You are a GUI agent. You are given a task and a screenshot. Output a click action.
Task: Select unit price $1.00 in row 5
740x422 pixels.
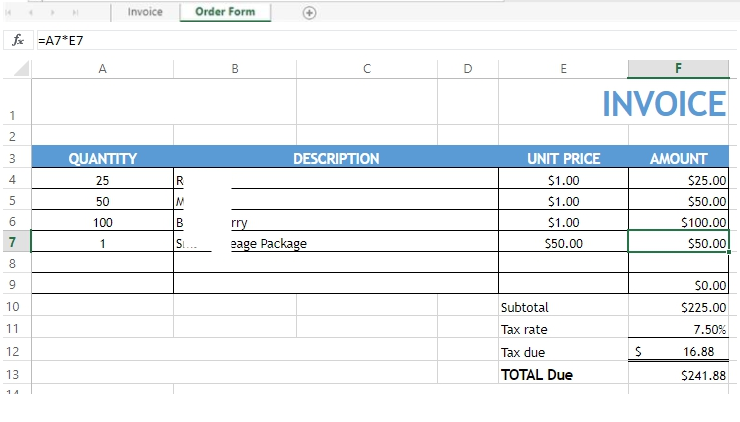563,200
